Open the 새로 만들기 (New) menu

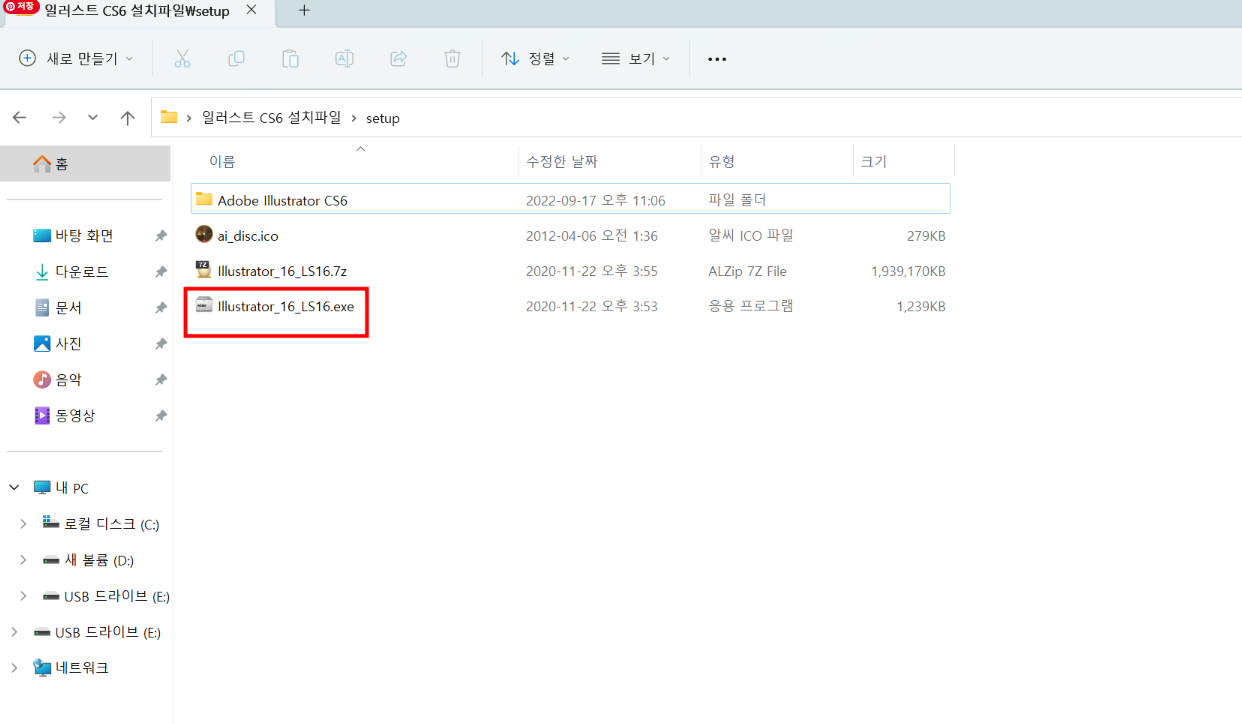(x=76, y=59)
